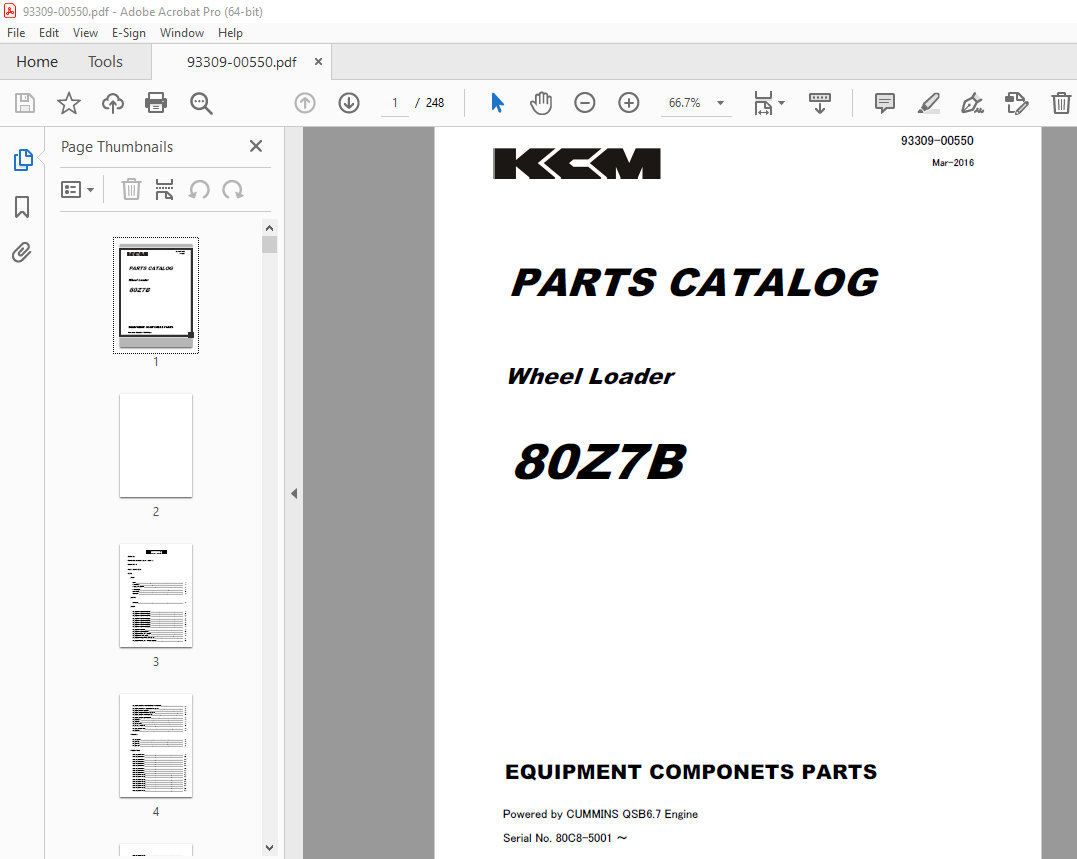Select page 1 thumbnail
Screen dimensions: 1077x859
point(156,295)
